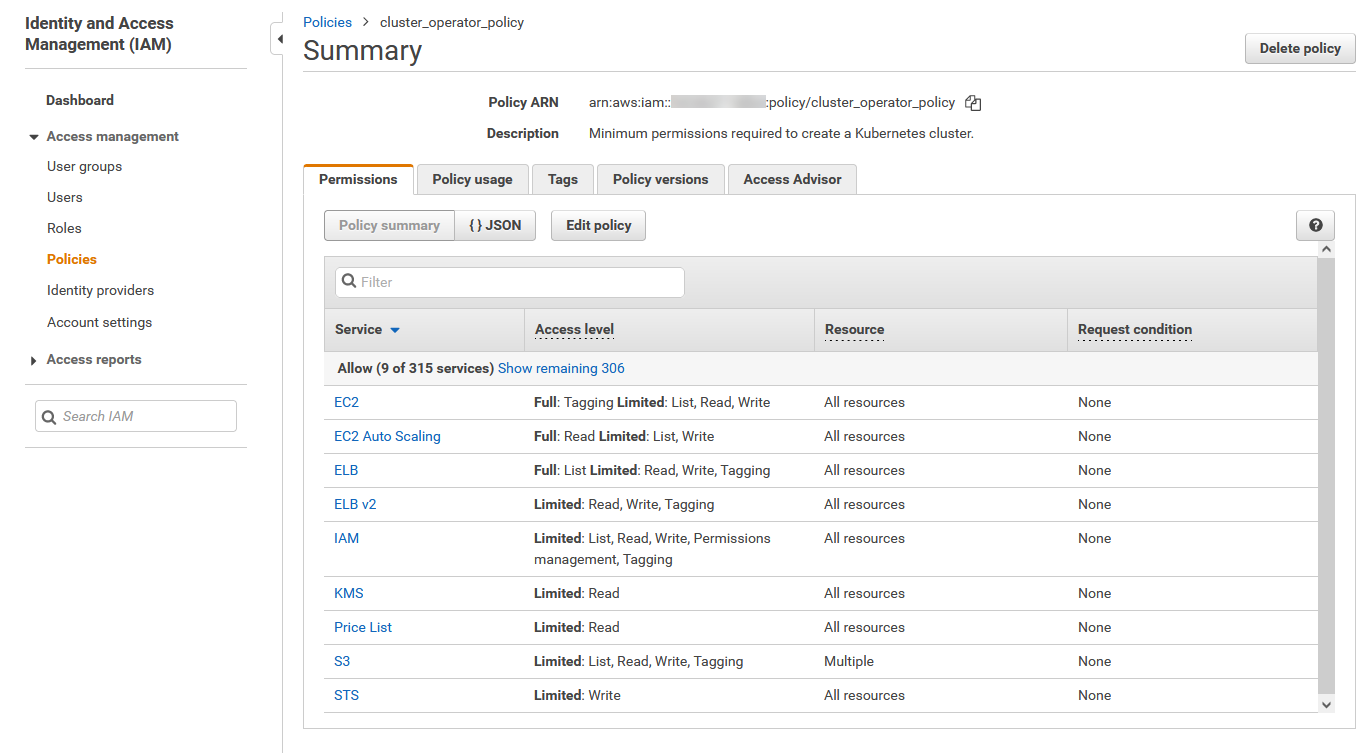Viewport: 1372px width, 753px height.
Task: Open the Price List service link
Action: click(x=363, y=628)
